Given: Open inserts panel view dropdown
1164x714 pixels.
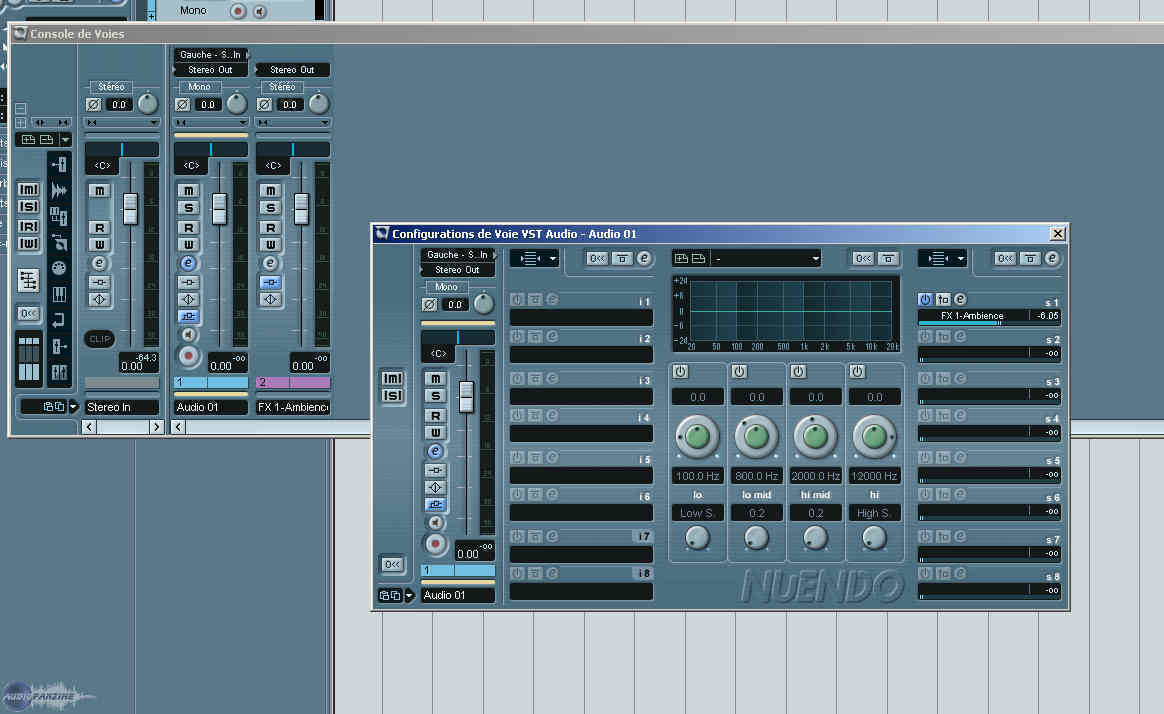Looking at the screenshot, I should pyautogui.click(x=534, y=258).
